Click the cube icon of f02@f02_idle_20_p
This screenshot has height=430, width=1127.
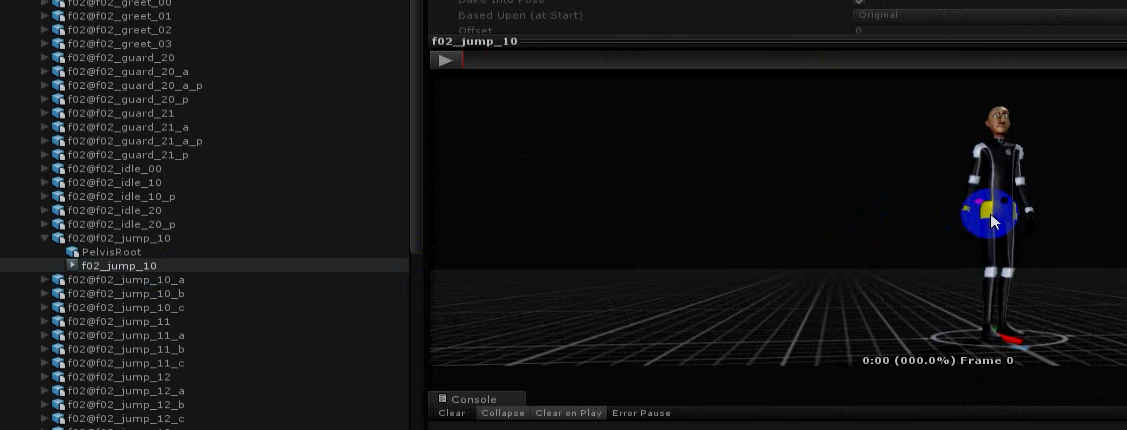click(x=58, y=224)
